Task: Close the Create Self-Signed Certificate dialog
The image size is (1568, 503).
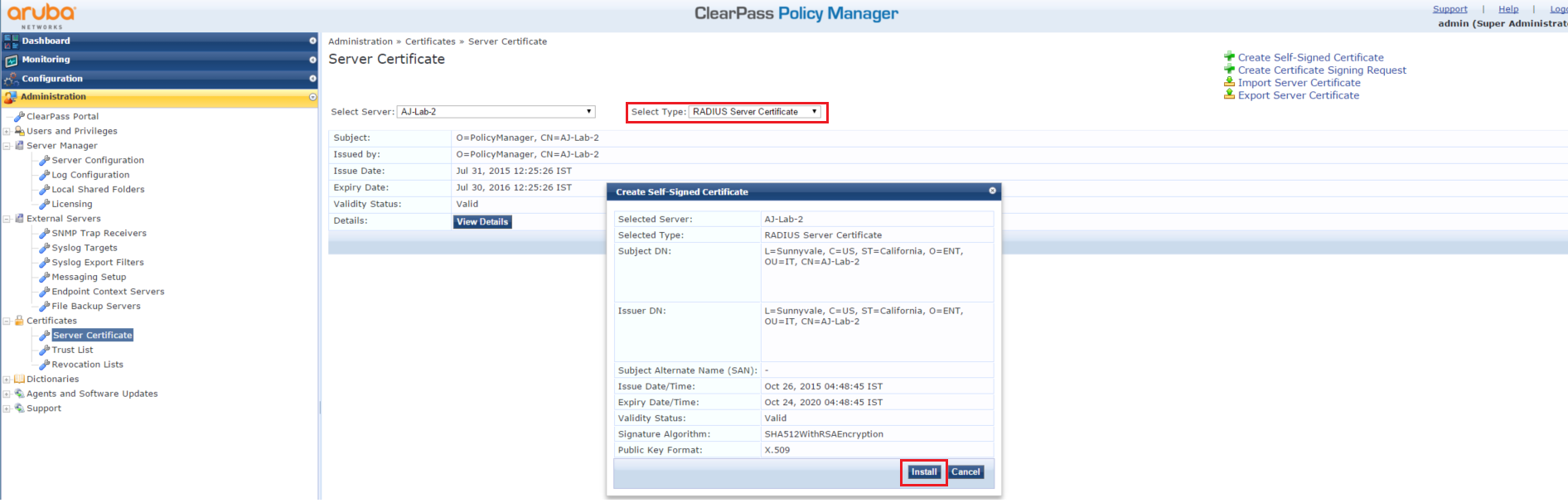Action: coord(992,191)
